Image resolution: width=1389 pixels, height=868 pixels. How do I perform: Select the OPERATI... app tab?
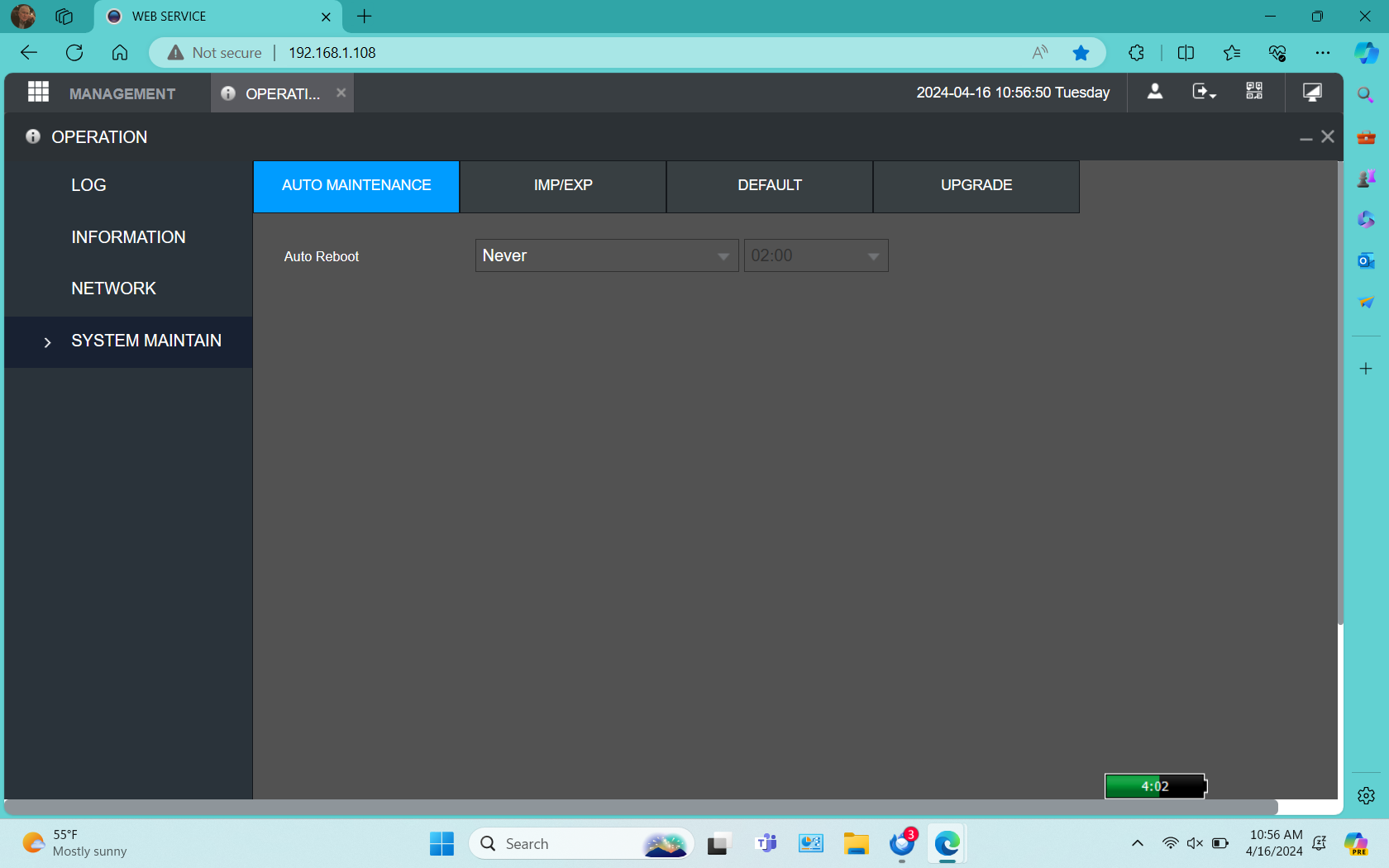click(x=283, y=93)
